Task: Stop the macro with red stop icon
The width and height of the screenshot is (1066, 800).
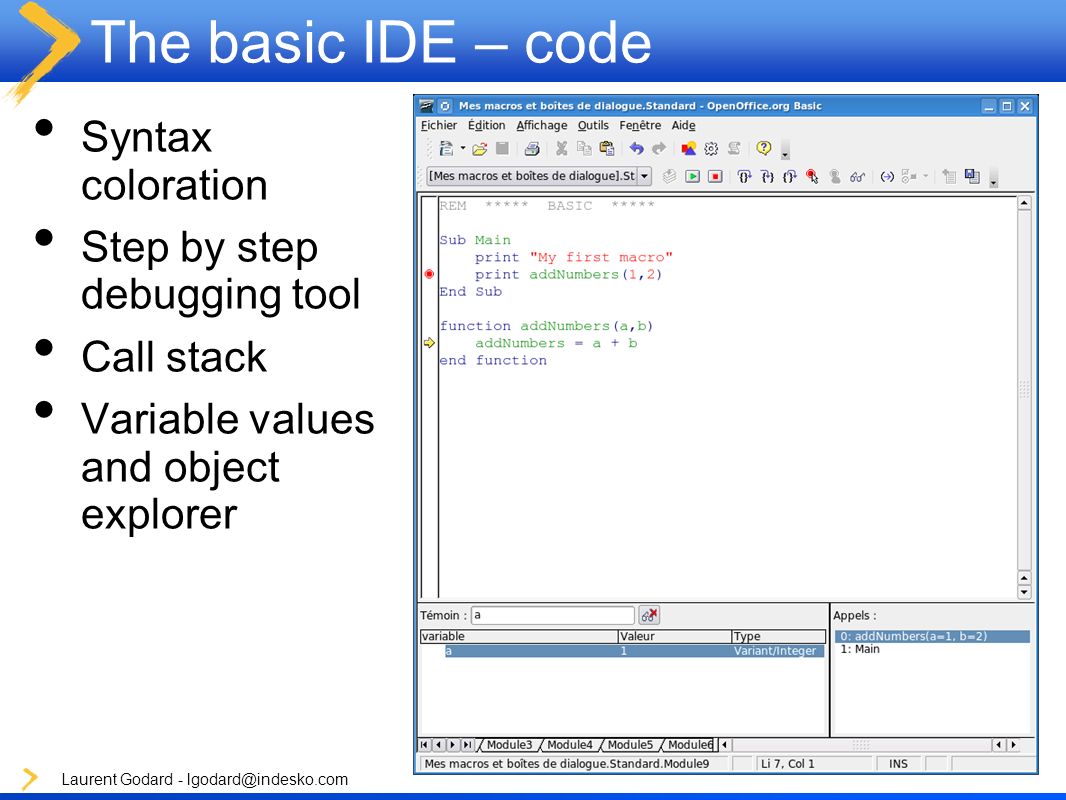Action: tap(715, 177)
